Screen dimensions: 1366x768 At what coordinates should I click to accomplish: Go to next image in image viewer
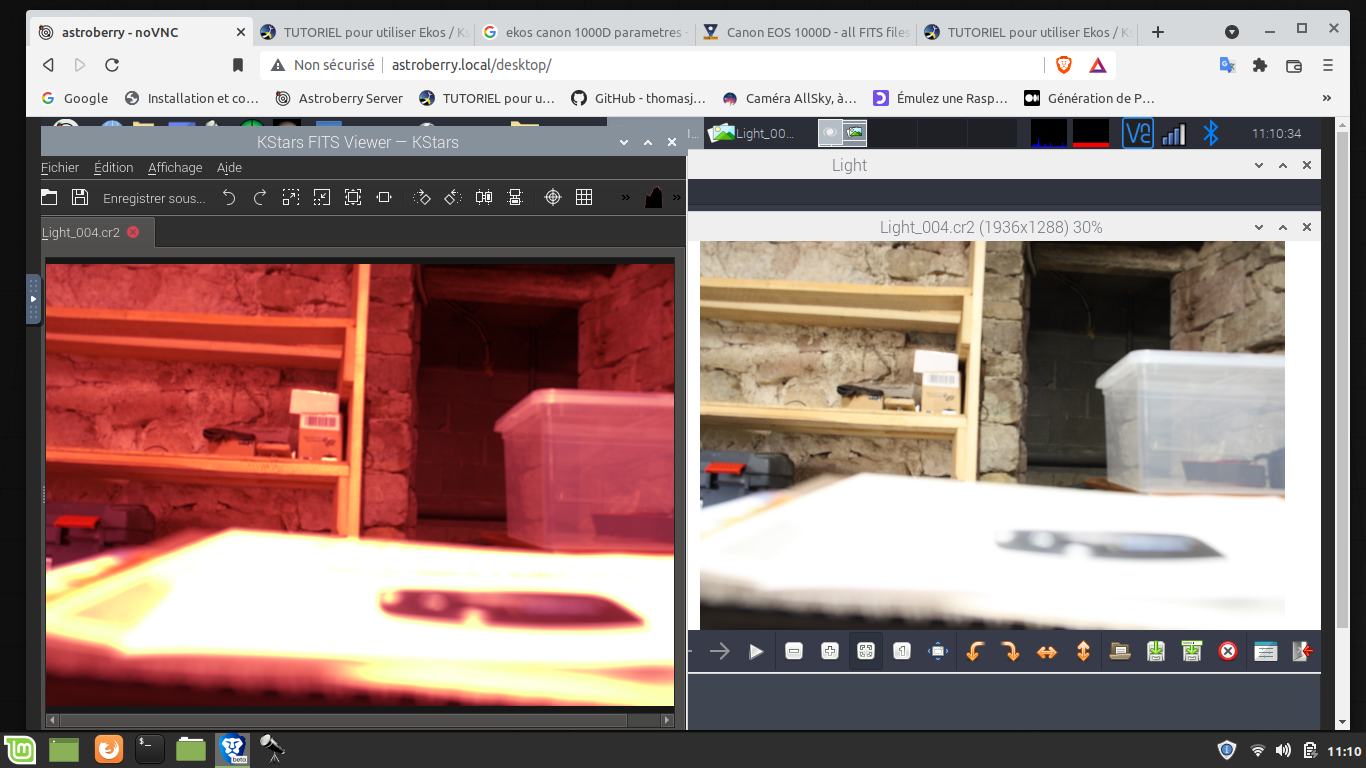[720, 652]
